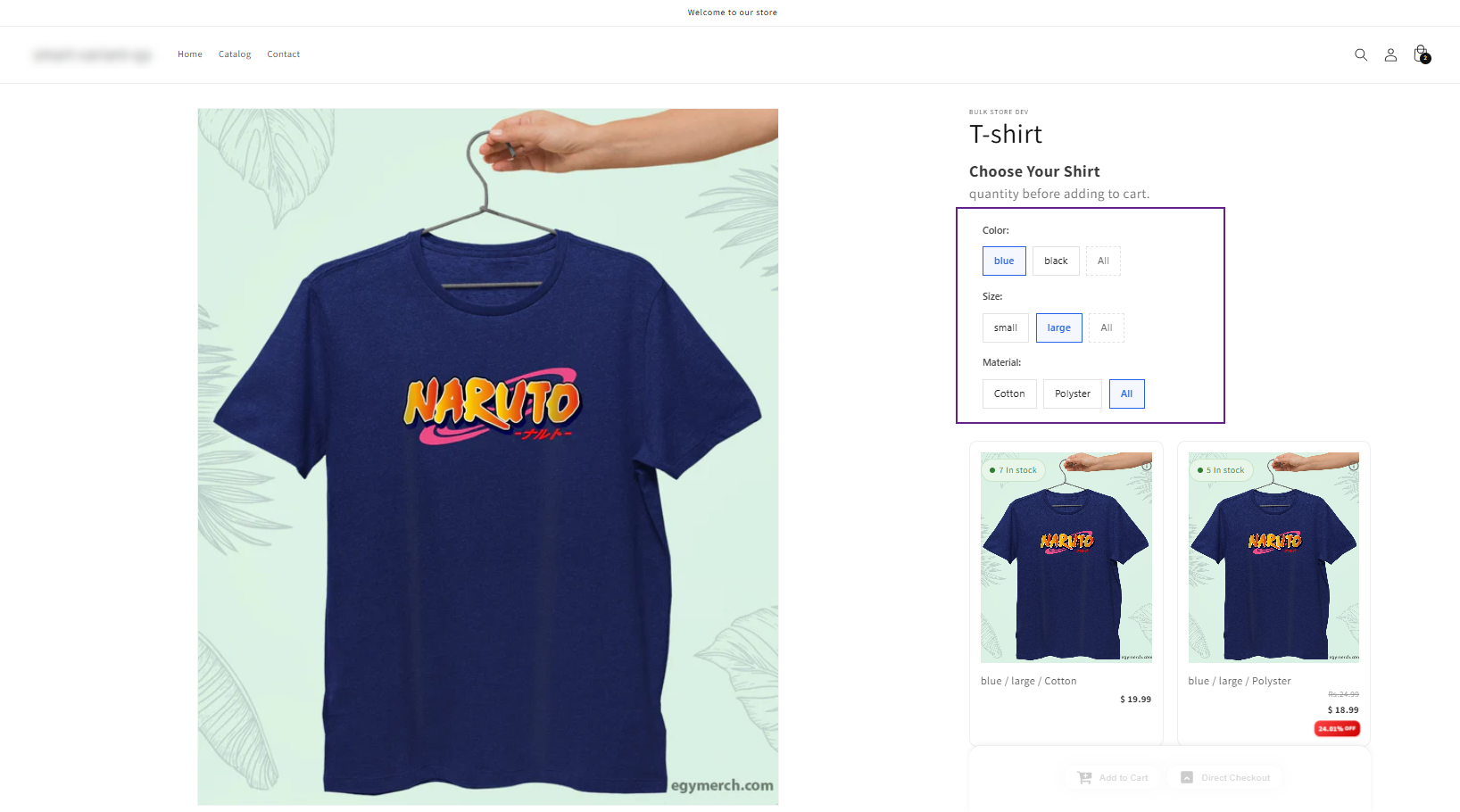Select the black color option

1056,261
